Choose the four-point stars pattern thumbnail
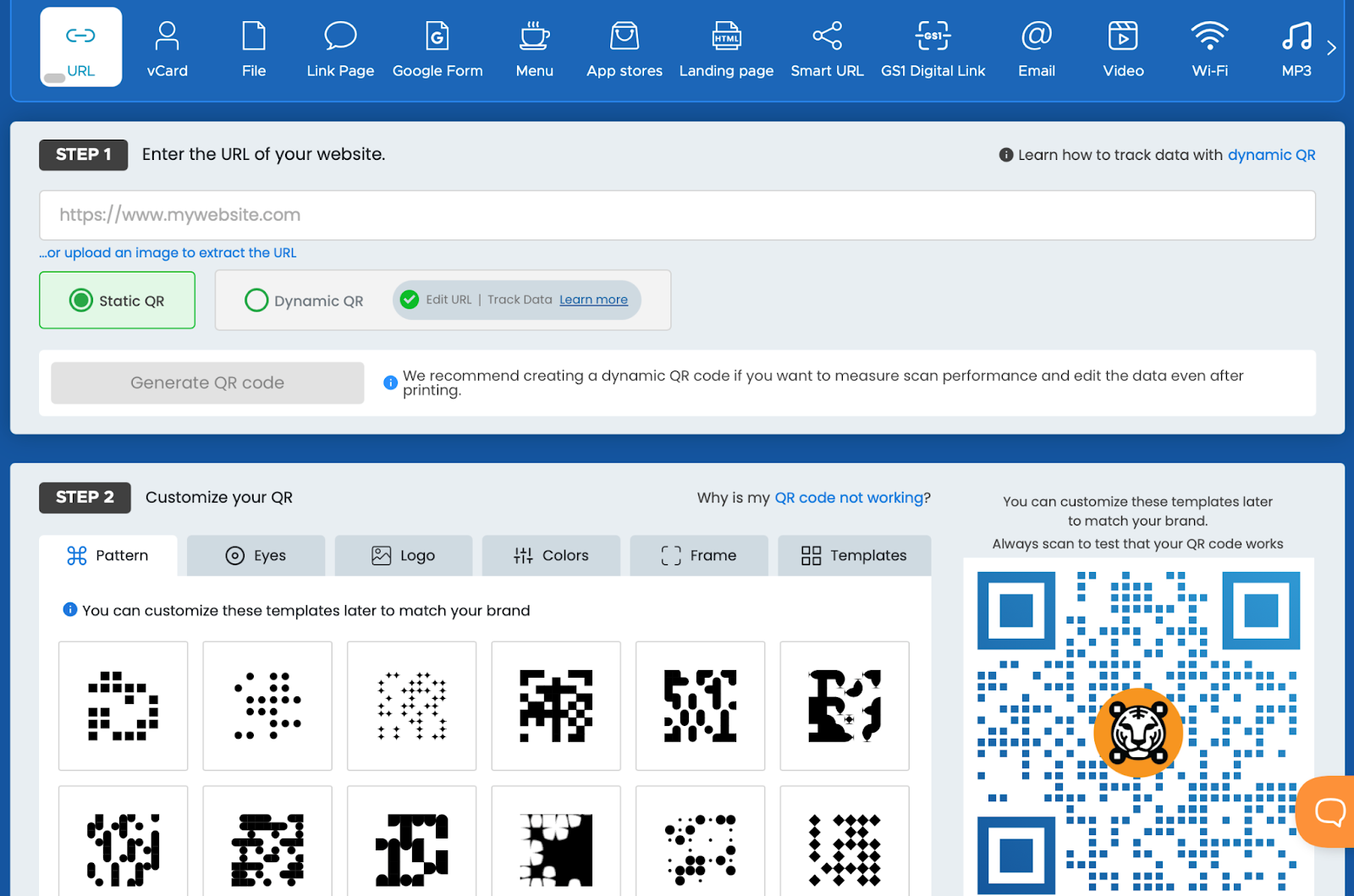The width and height of the screenshot is (1354, 896). click(412, 706)
